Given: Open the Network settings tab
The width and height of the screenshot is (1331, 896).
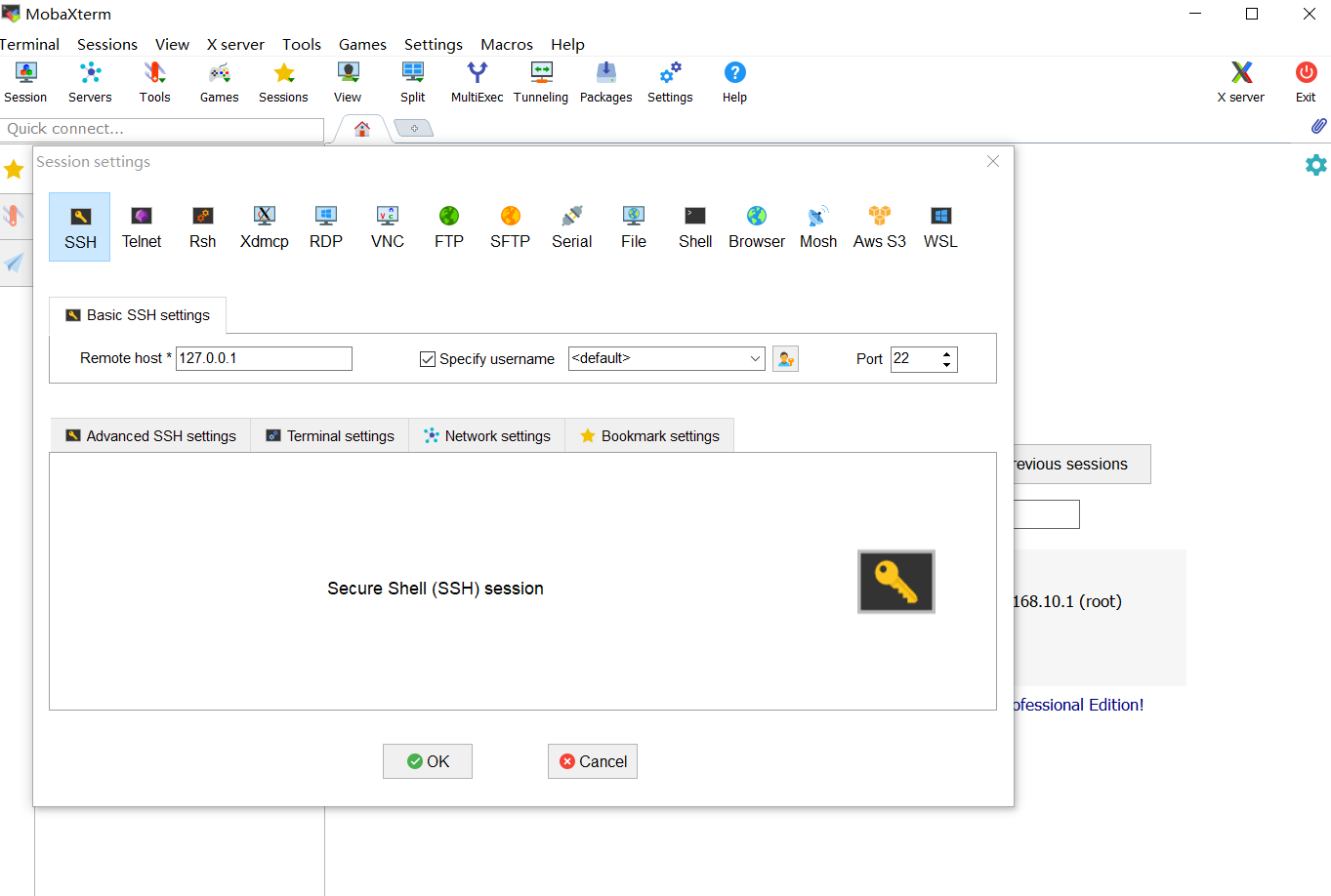Looking at the screenshot, I should click(487, 436).
